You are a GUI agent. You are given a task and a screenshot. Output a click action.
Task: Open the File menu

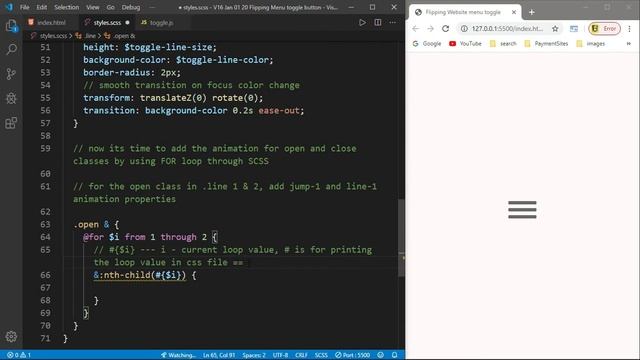pos(24,7)
